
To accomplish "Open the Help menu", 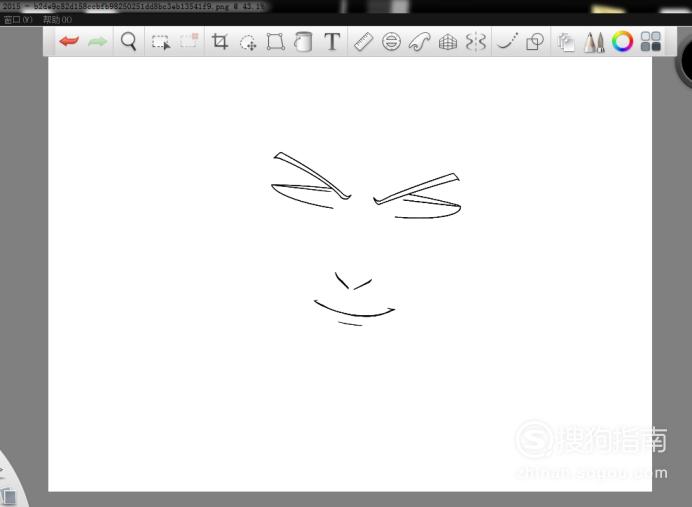I will [57, 20].
